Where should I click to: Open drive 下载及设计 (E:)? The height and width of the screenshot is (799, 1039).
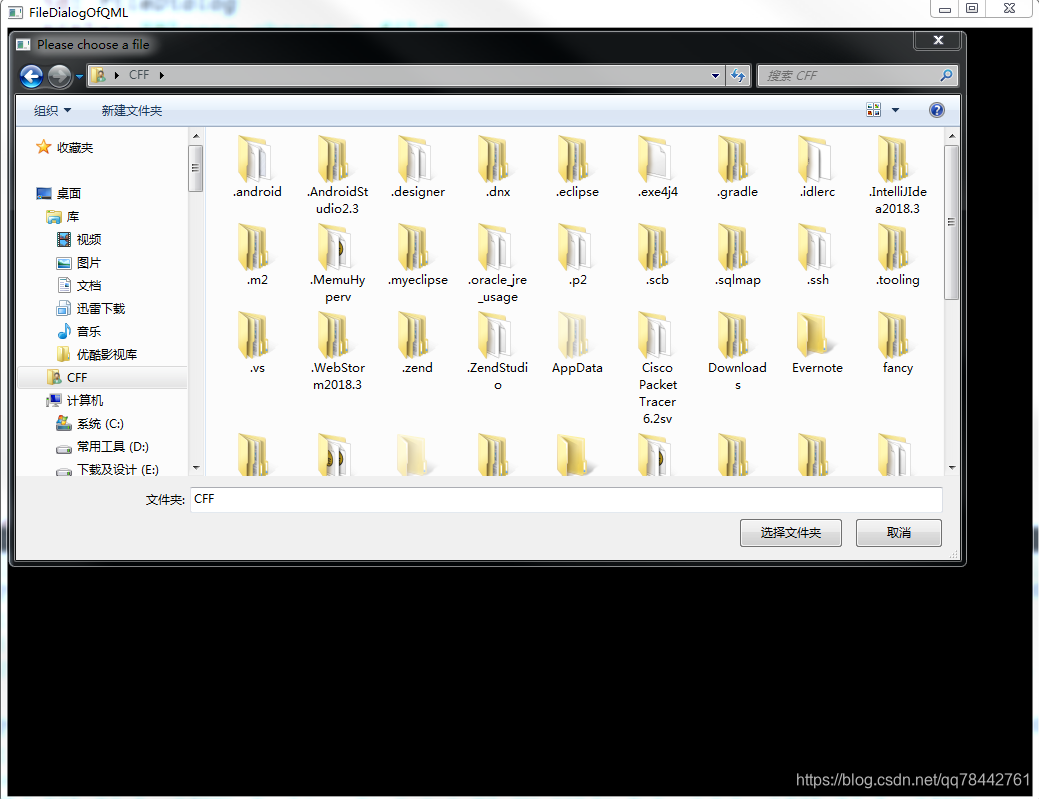coord(107,469)
